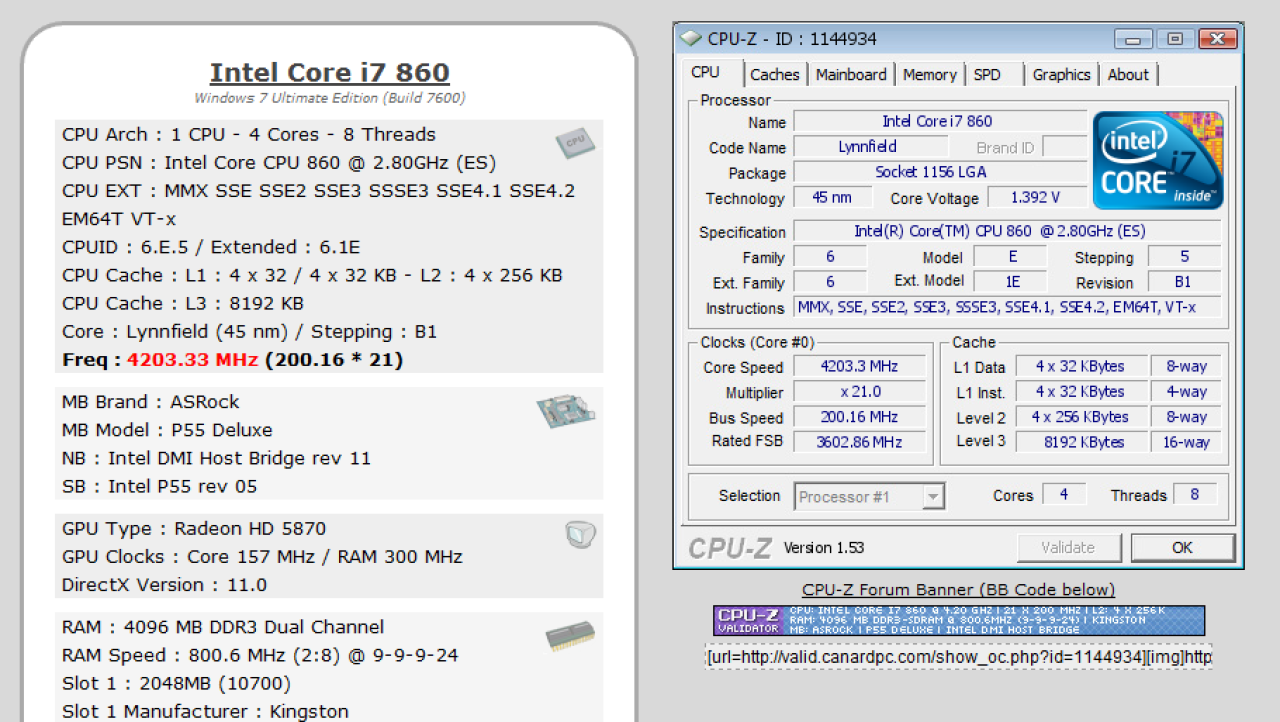Click the red 4203.33 MHz frequency text

tap(192, 360)
